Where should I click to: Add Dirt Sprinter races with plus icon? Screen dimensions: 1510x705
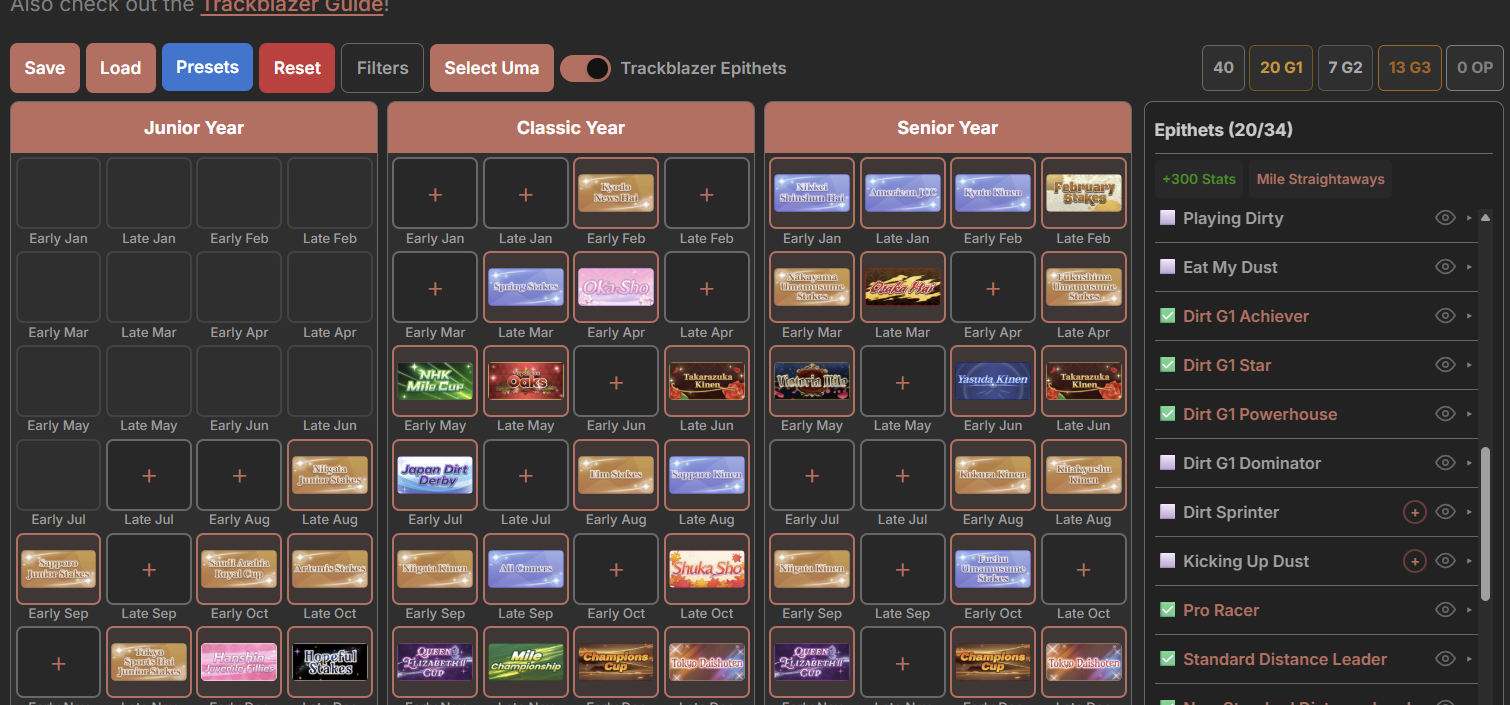[x=1414, y=512]
